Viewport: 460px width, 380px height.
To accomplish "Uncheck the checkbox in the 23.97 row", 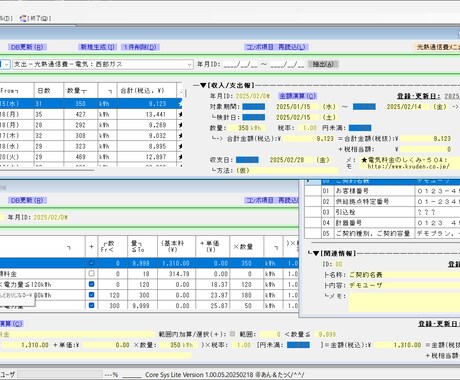I will pos(92,295).
